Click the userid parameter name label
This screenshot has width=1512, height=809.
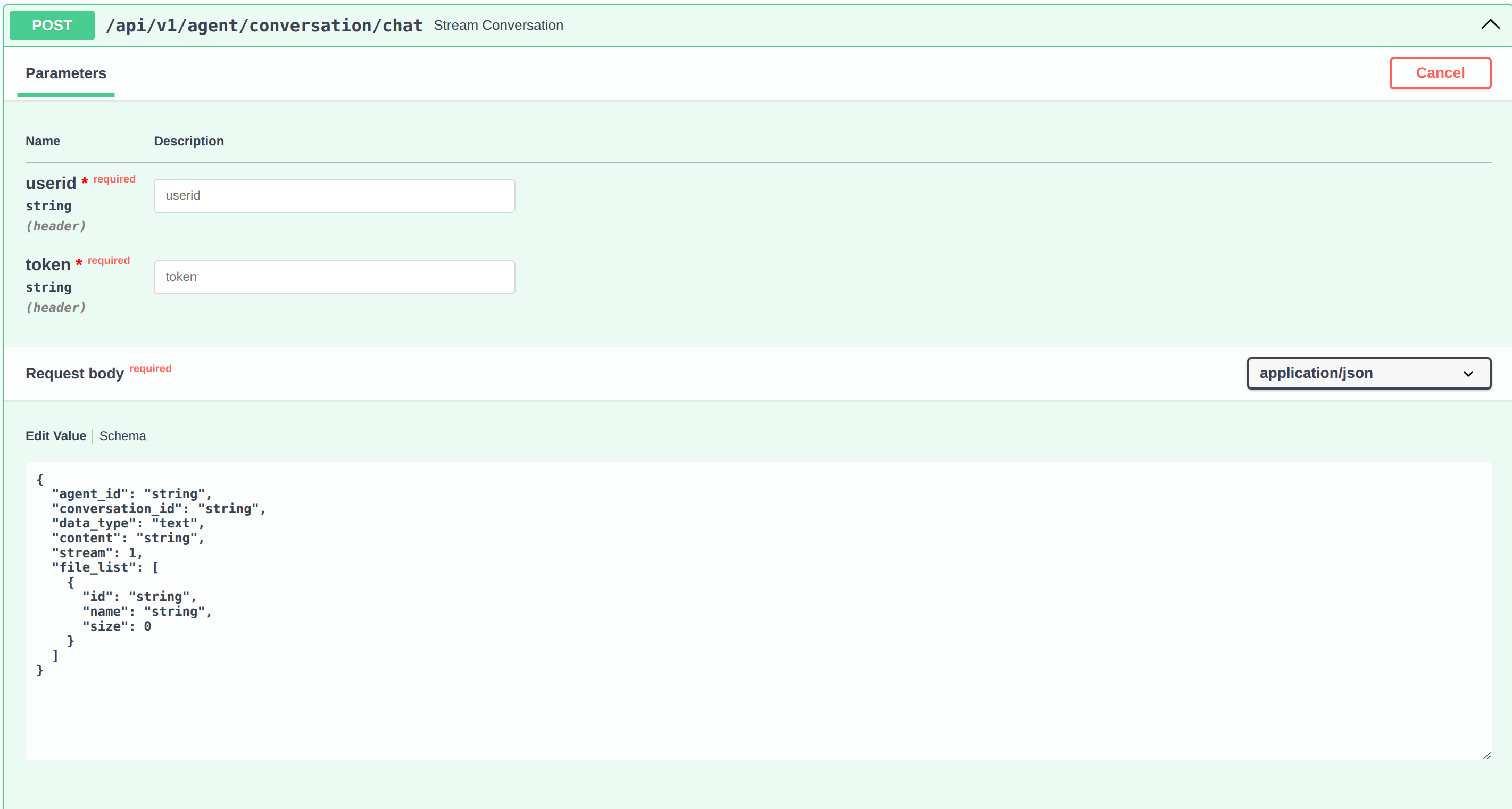tap(51, 183)
